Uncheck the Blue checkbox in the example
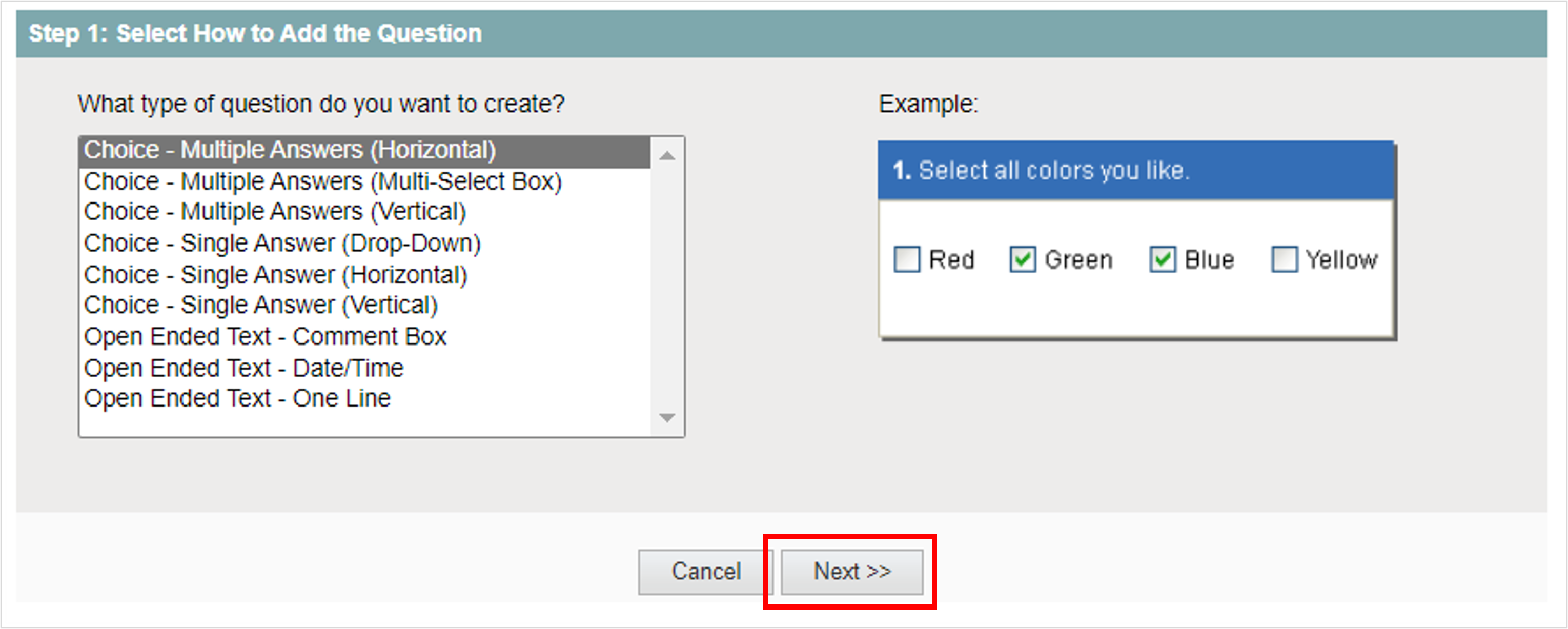Screen dimensions: 1568x629 coord(1163,260)
